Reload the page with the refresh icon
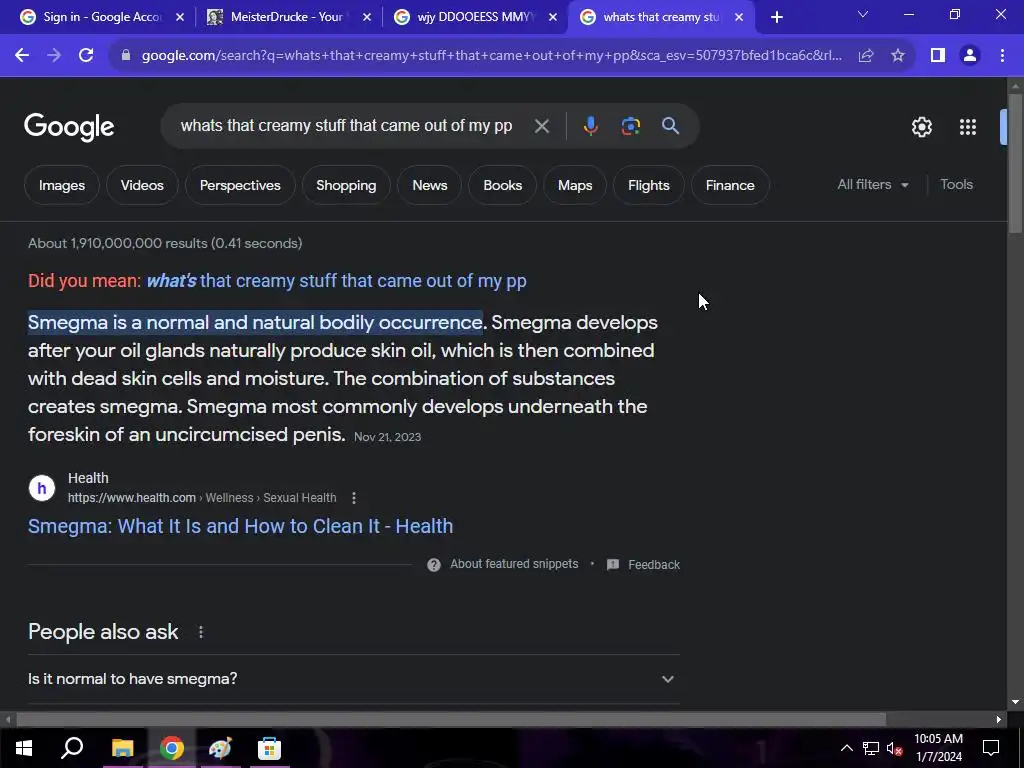 (x=86, y=56)
